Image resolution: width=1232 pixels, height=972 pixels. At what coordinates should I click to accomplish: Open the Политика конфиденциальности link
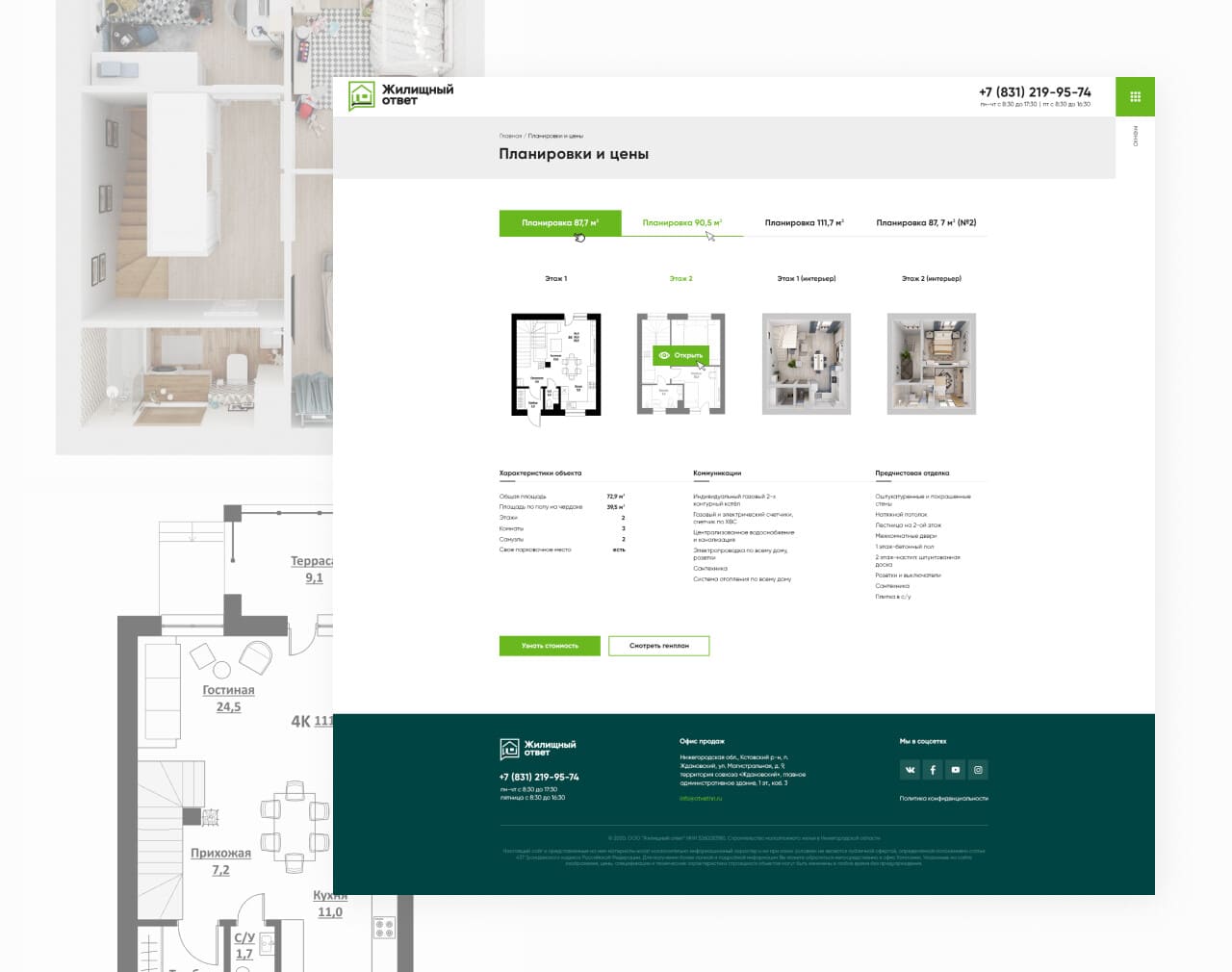click(943, 798)
